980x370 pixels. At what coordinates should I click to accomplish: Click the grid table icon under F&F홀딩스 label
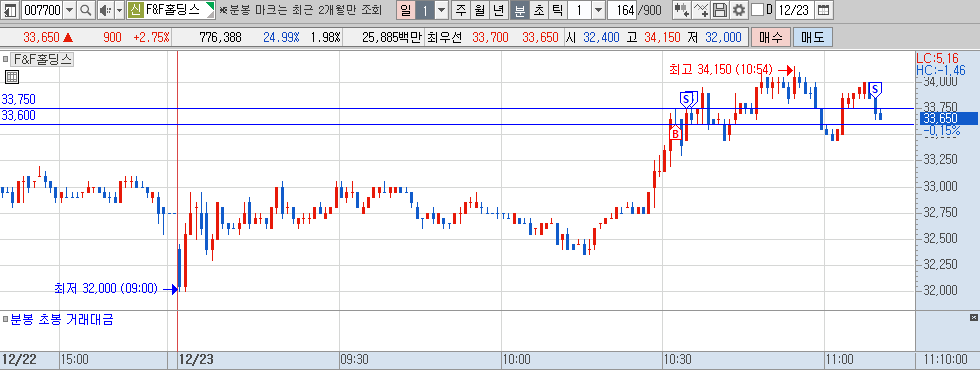pos(12,78)
